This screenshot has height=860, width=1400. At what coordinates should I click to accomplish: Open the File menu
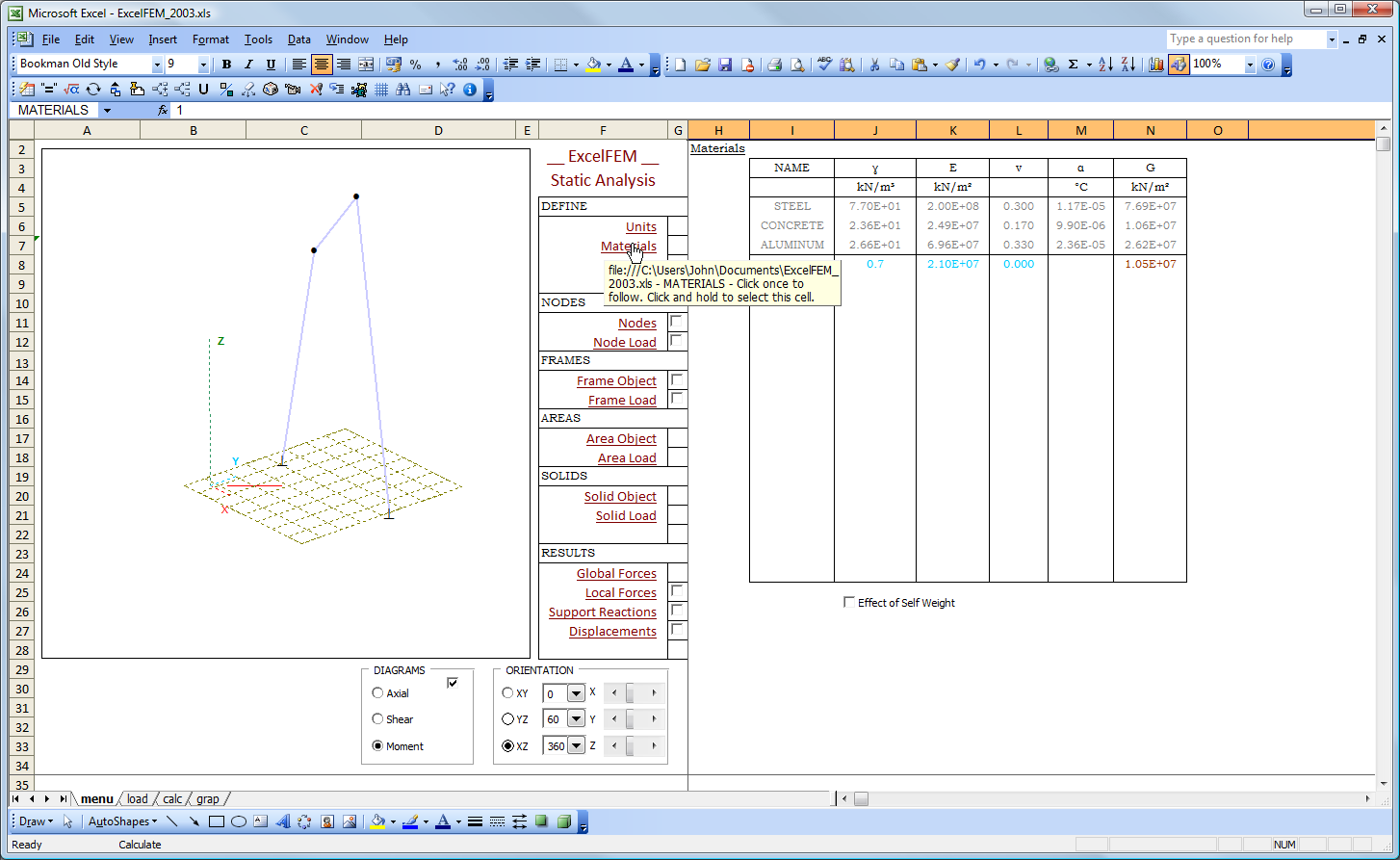point(51,39)
